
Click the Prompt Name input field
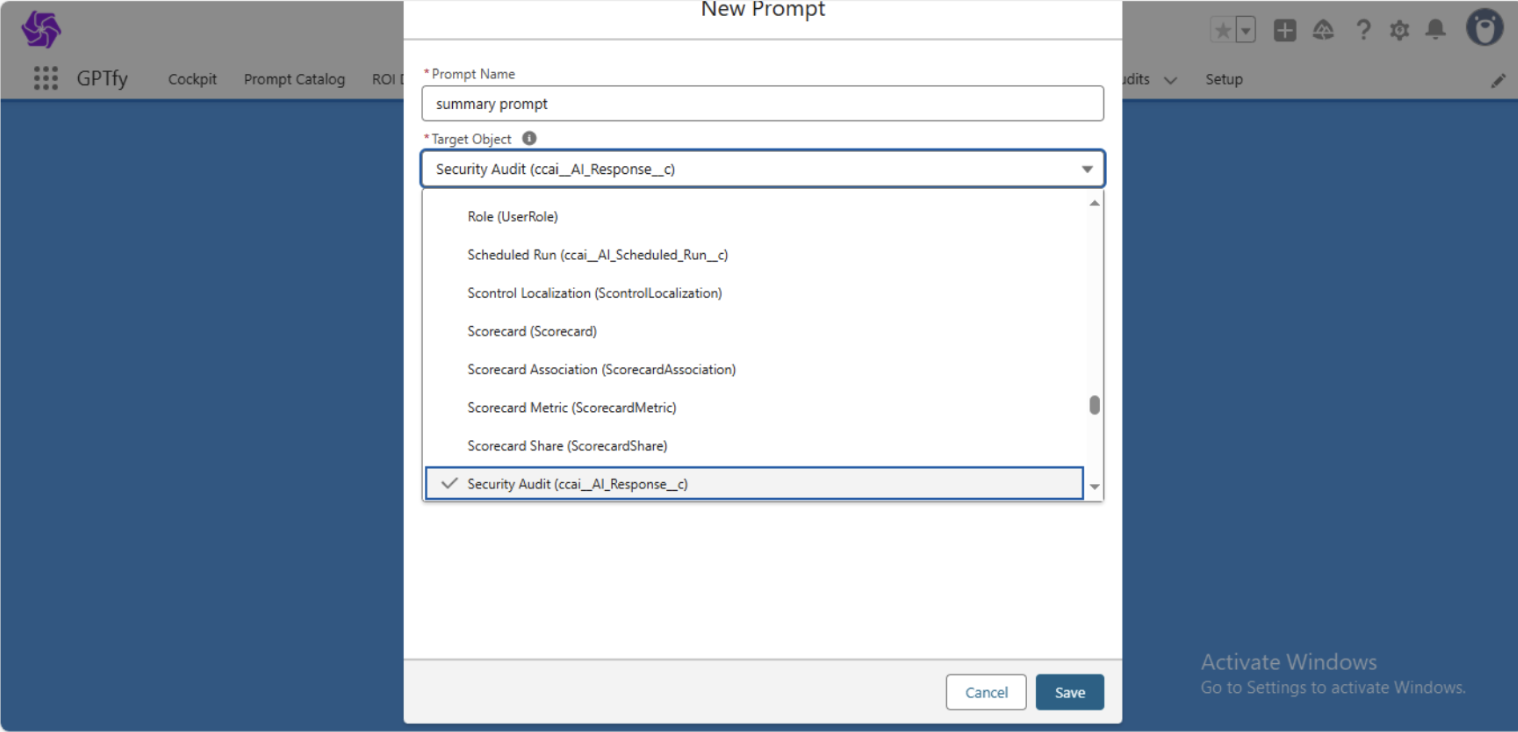point(762,104)
